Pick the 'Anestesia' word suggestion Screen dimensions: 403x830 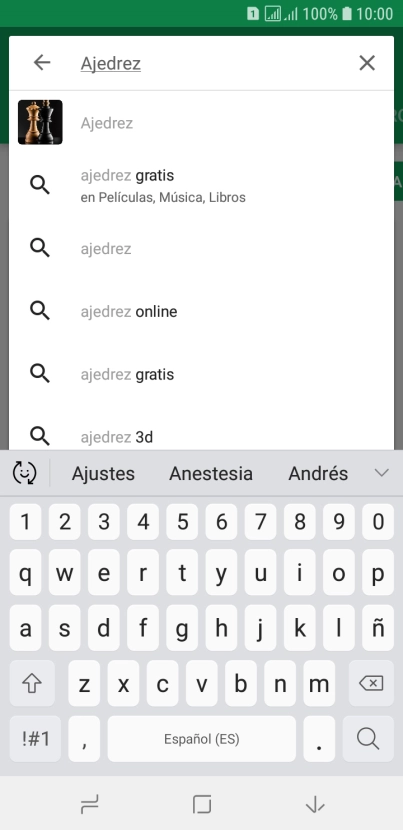[x=211, y=473]
